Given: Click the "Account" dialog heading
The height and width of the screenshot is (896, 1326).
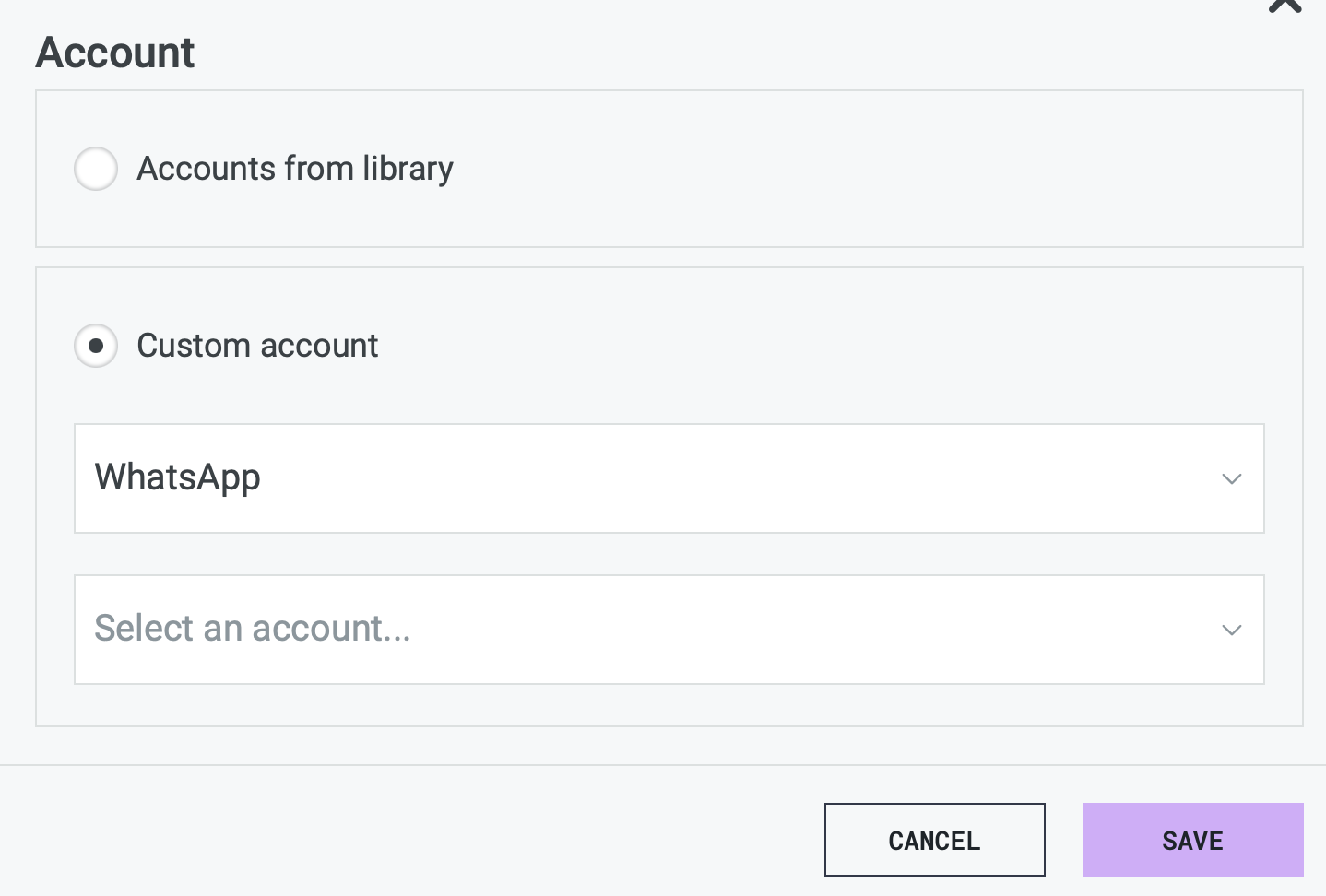Looking at the screenshot, I should (115, 53).
